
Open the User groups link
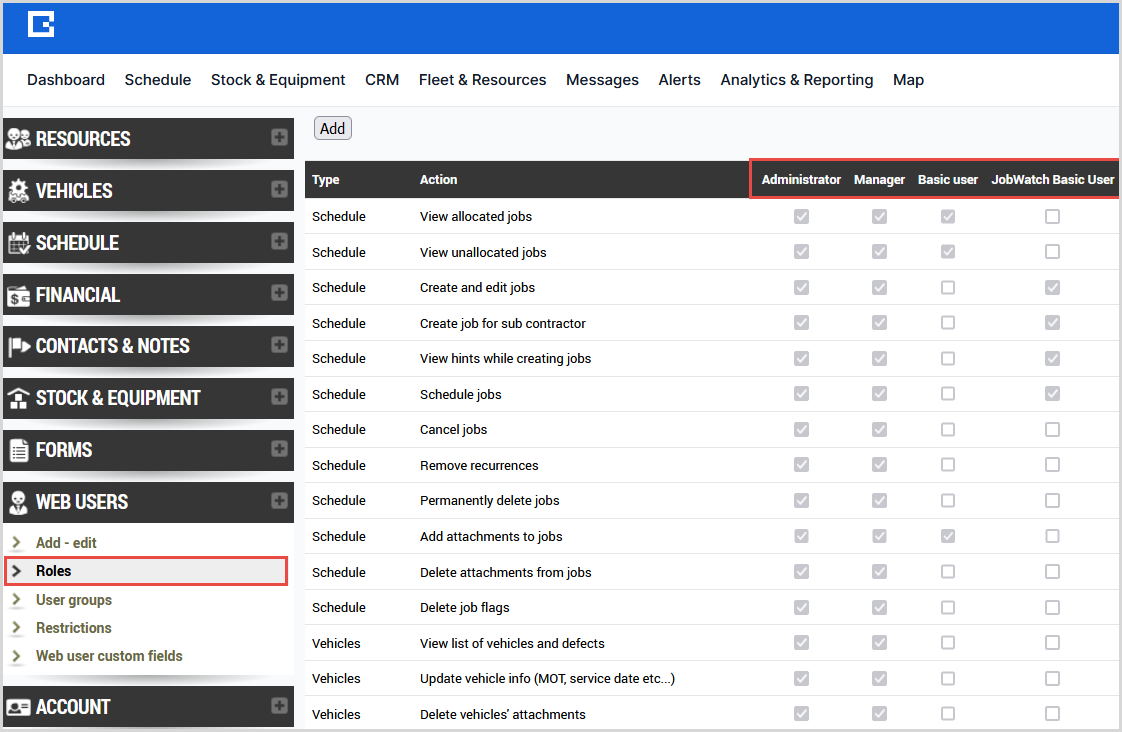(x=74, y=600)
